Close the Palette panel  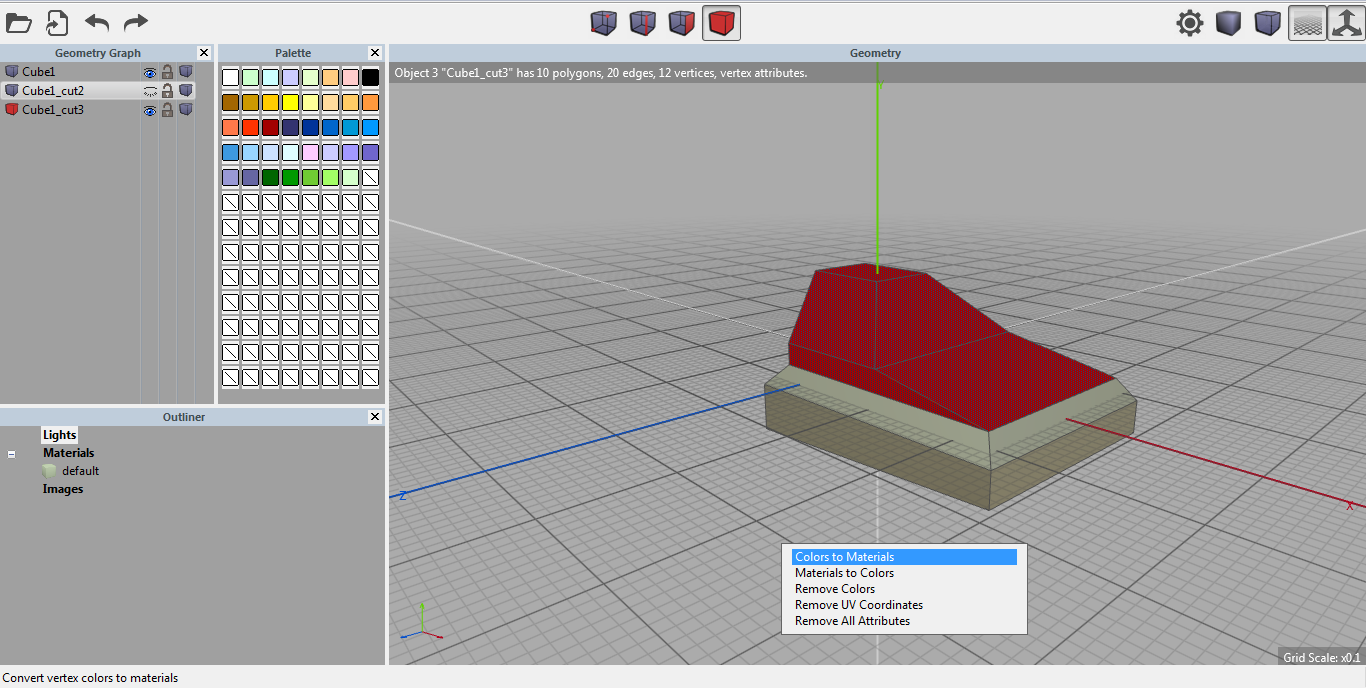[375, 53]
